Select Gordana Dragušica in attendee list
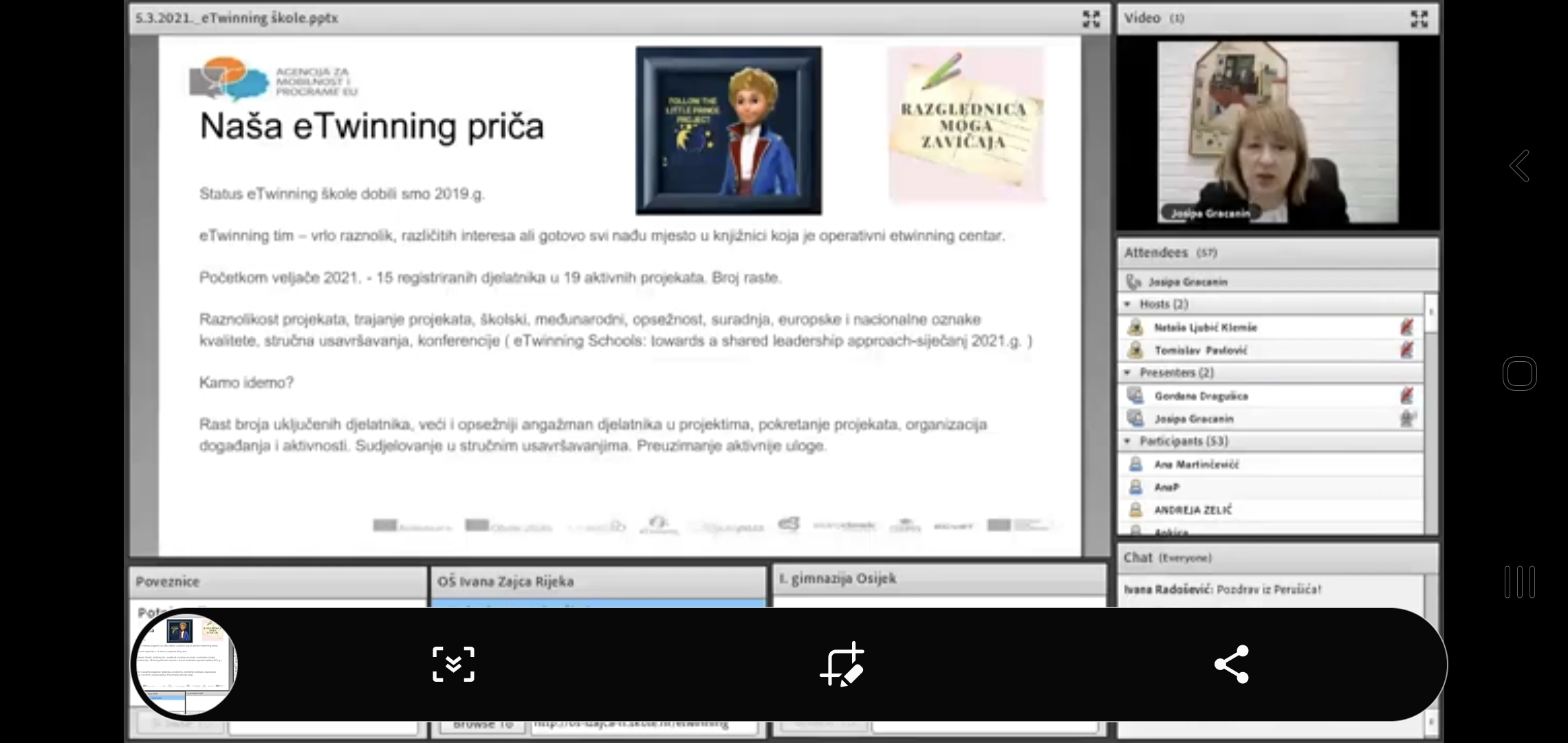The image size is (1568, 743). click(x=1271, y=396)
